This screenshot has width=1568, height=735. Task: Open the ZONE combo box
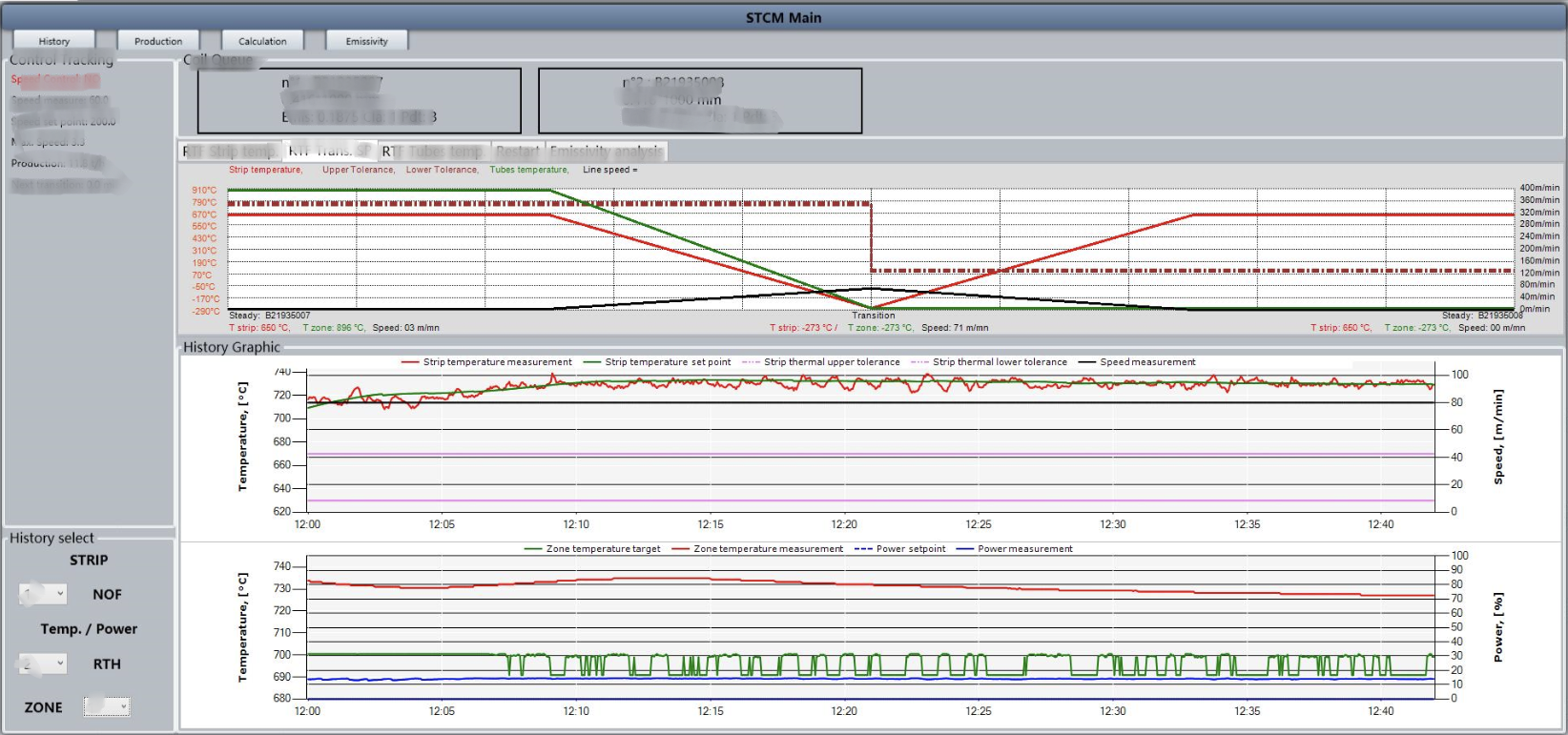[x=106, y=706]
